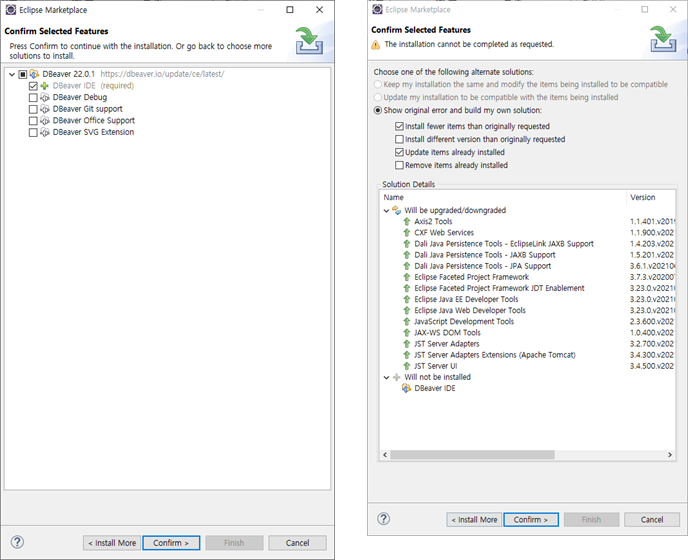This screenshot has height=560, width=688.
Task: Uncheck 'Install fewer items than originally requested'
Action: [x=399, y=126]
